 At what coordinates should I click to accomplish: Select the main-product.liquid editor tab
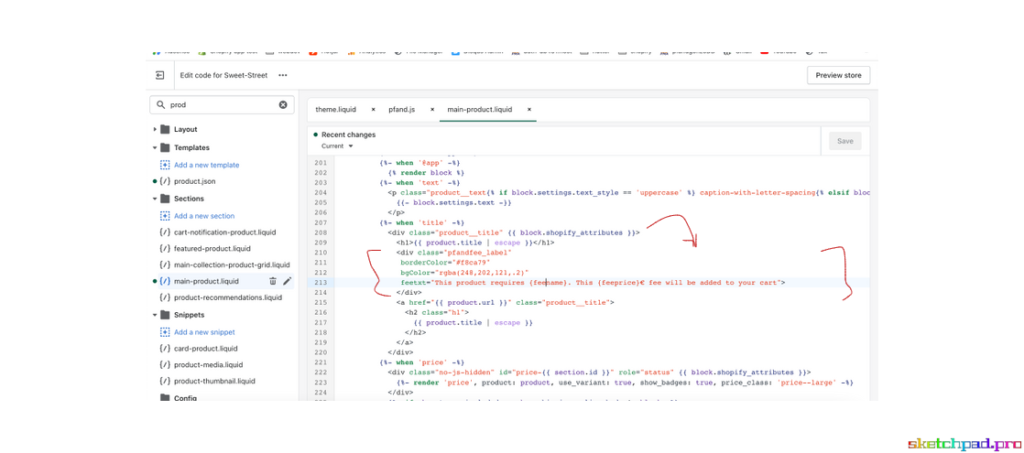click(480, 110)
